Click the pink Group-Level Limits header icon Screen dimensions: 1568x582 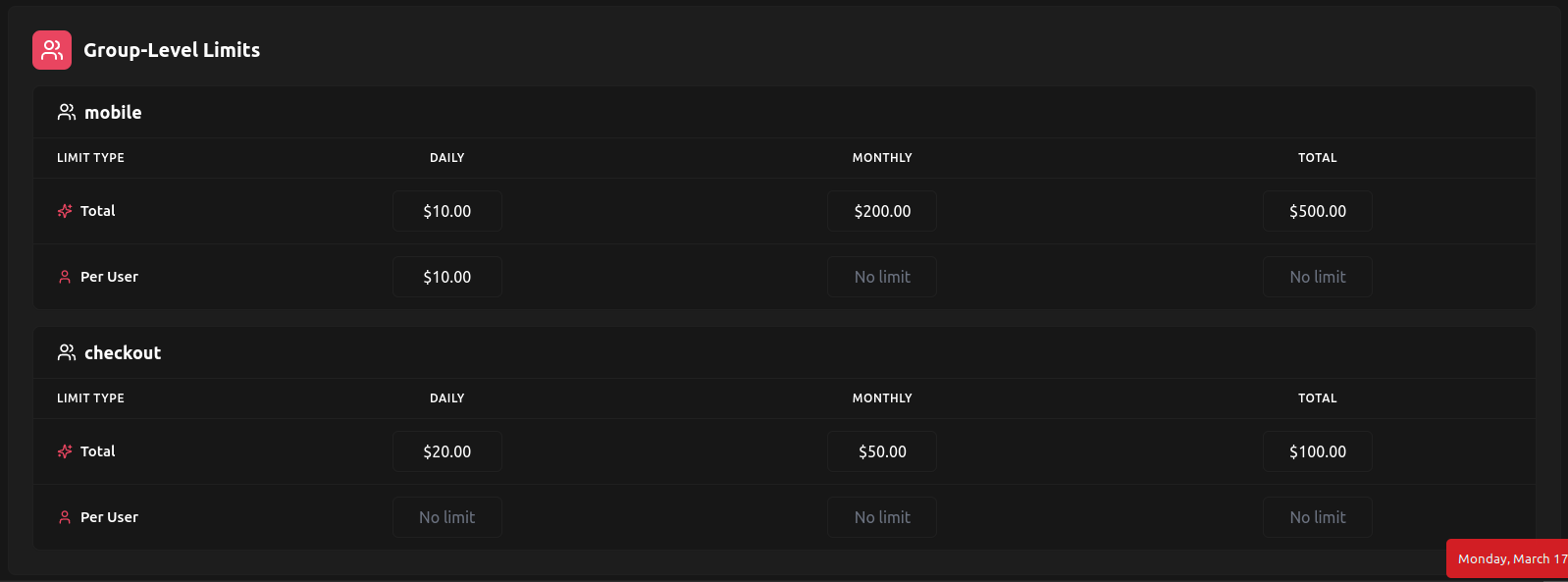click(52, 50)
